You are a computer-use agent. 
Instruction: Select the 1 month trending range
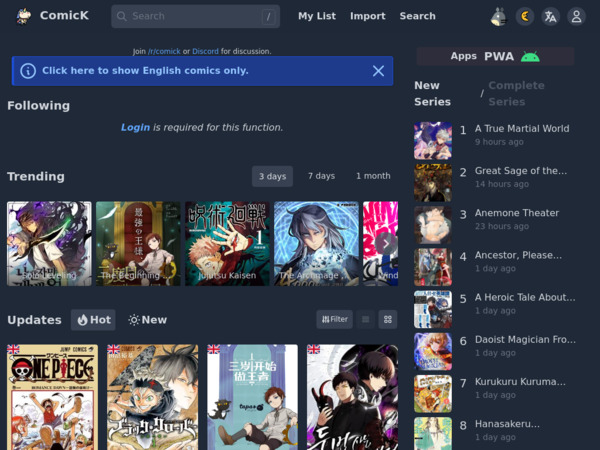coord(373,176)
